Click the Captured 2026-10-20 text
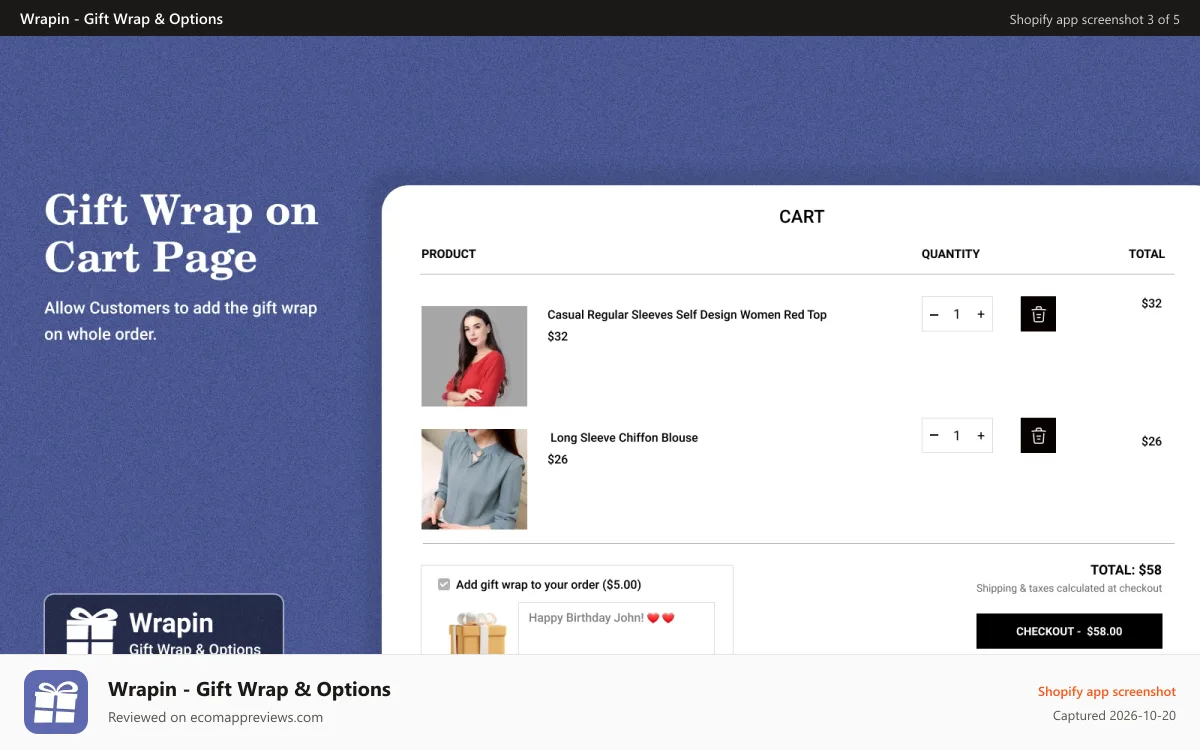Screen dimensions: 1200x750 pyautogui.click(x=1115, y=716)
